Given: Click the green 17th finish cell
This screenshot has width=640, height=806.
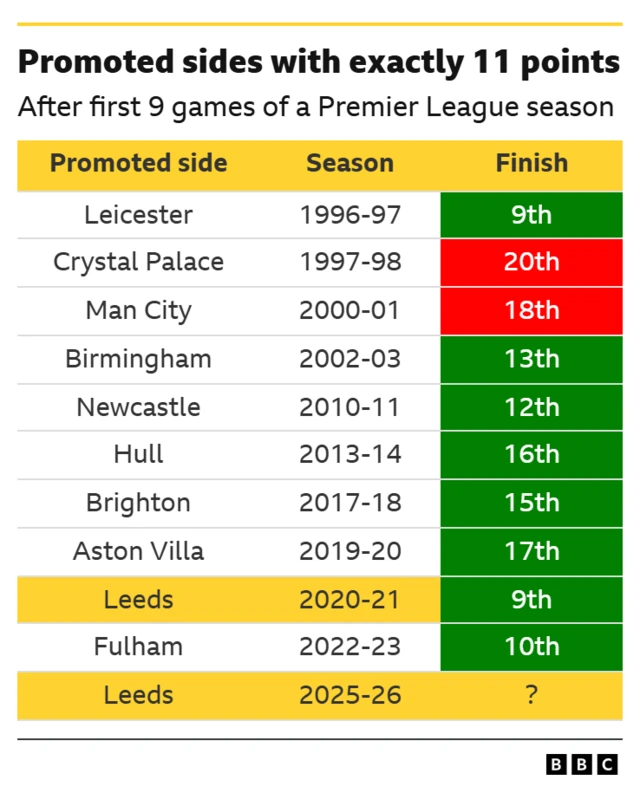Looking at the screenshot, I should click(531, 550).
